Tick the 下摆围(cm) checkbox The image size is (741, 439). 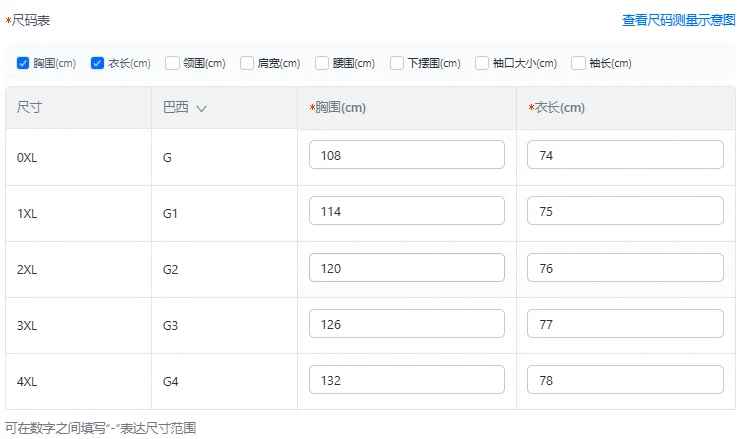[x=397, y=63]
